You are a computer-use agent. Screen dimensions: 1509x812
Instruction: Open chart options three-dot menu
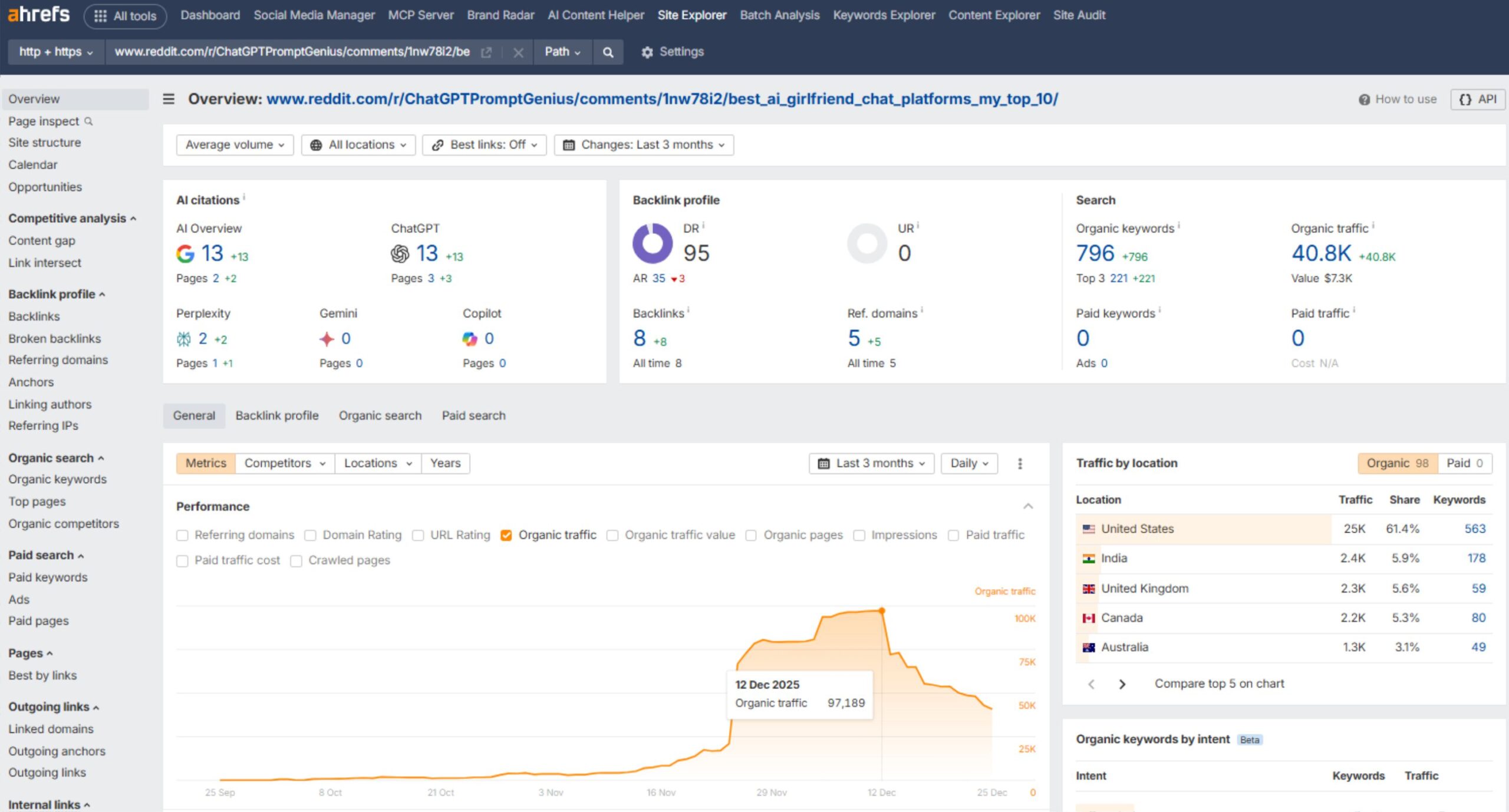tap(1020, 463)
